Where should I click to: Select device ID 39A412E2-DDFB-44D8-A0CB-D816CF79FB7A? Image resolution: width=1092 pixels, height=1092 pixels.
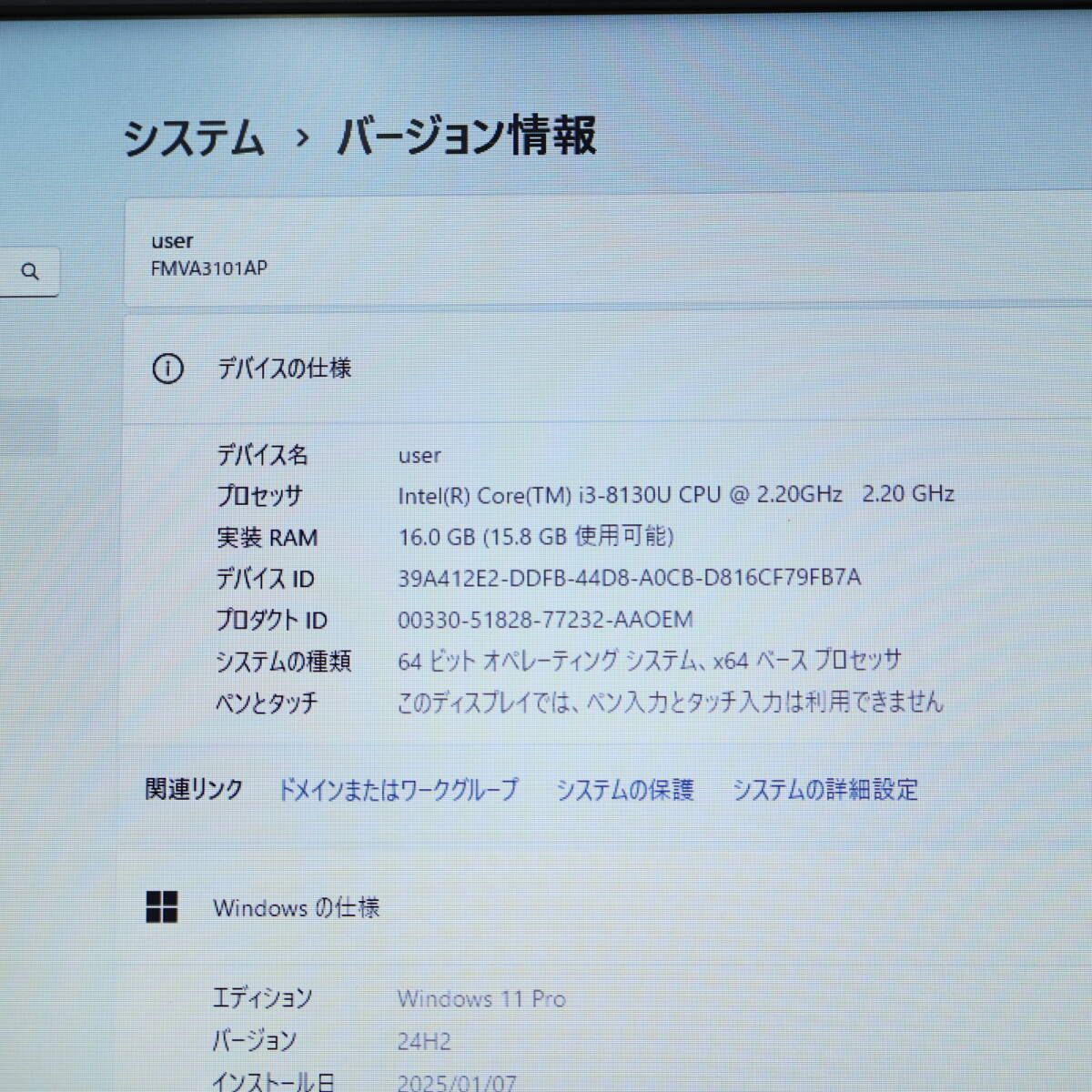(630, 578)
